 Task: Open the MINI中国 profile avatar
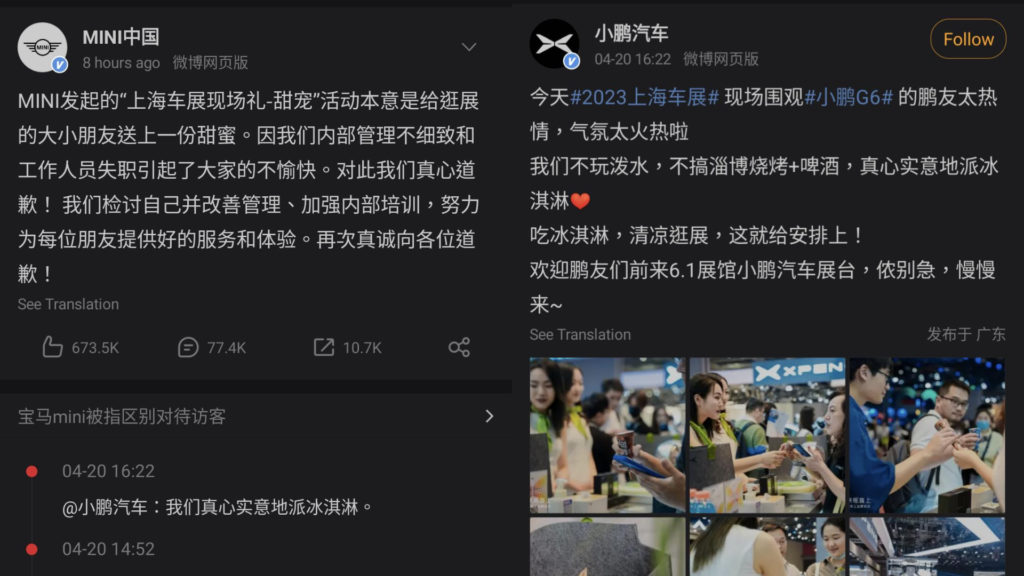point(42,48)
